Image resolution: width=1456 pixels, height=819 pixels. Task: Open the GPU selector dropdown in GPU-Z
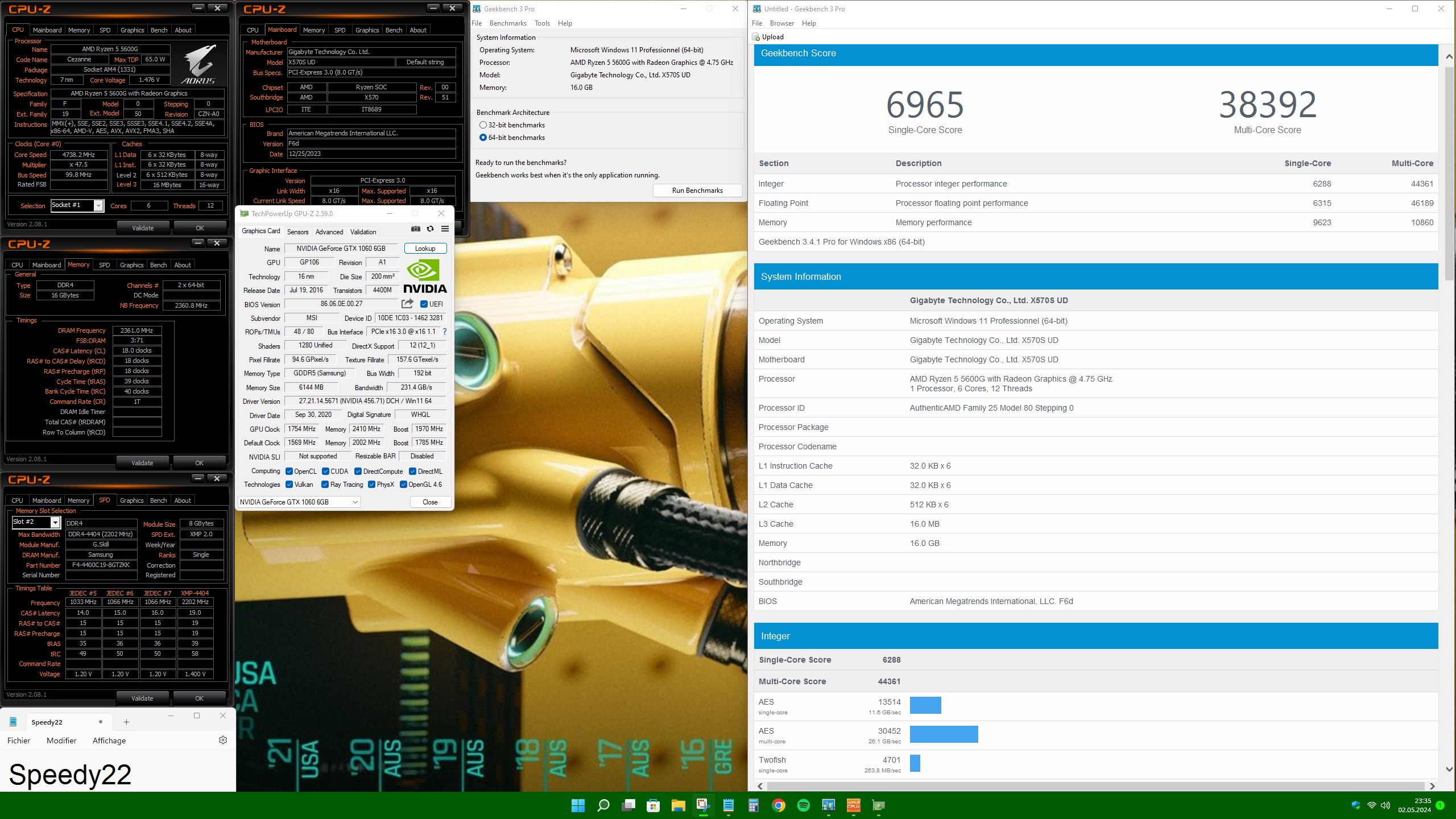tap(299, 502)
